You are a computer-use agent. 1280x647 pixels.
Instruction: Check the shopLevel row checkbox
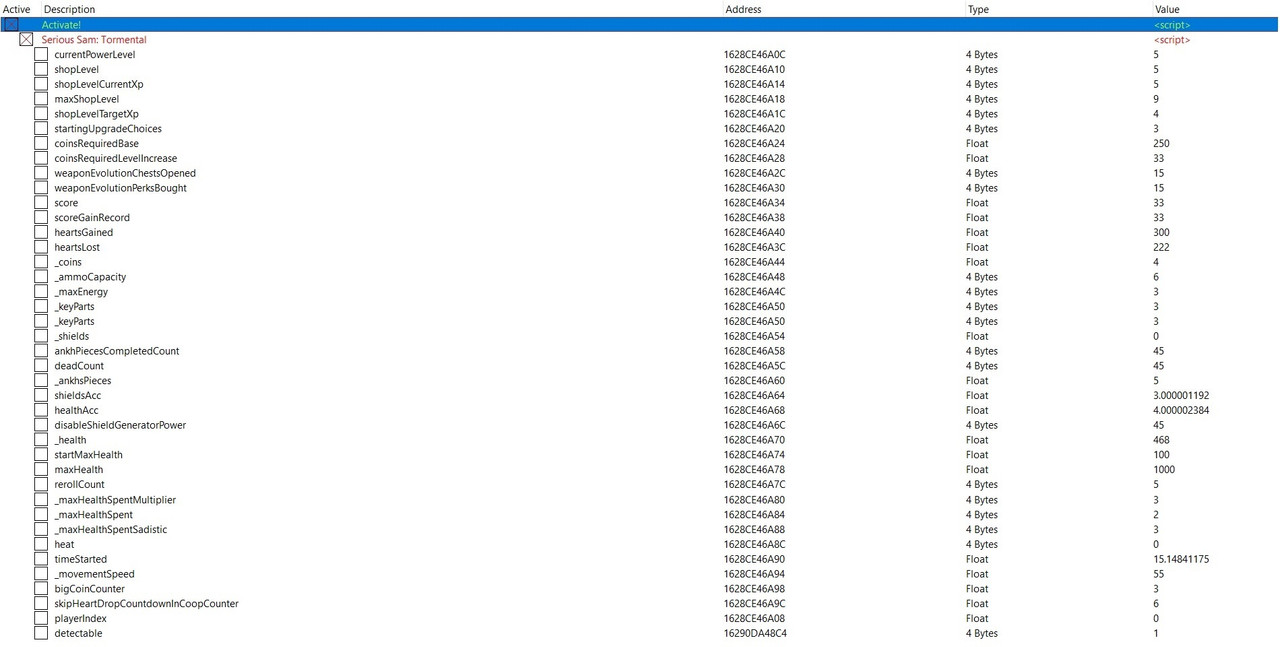point(41,69)
